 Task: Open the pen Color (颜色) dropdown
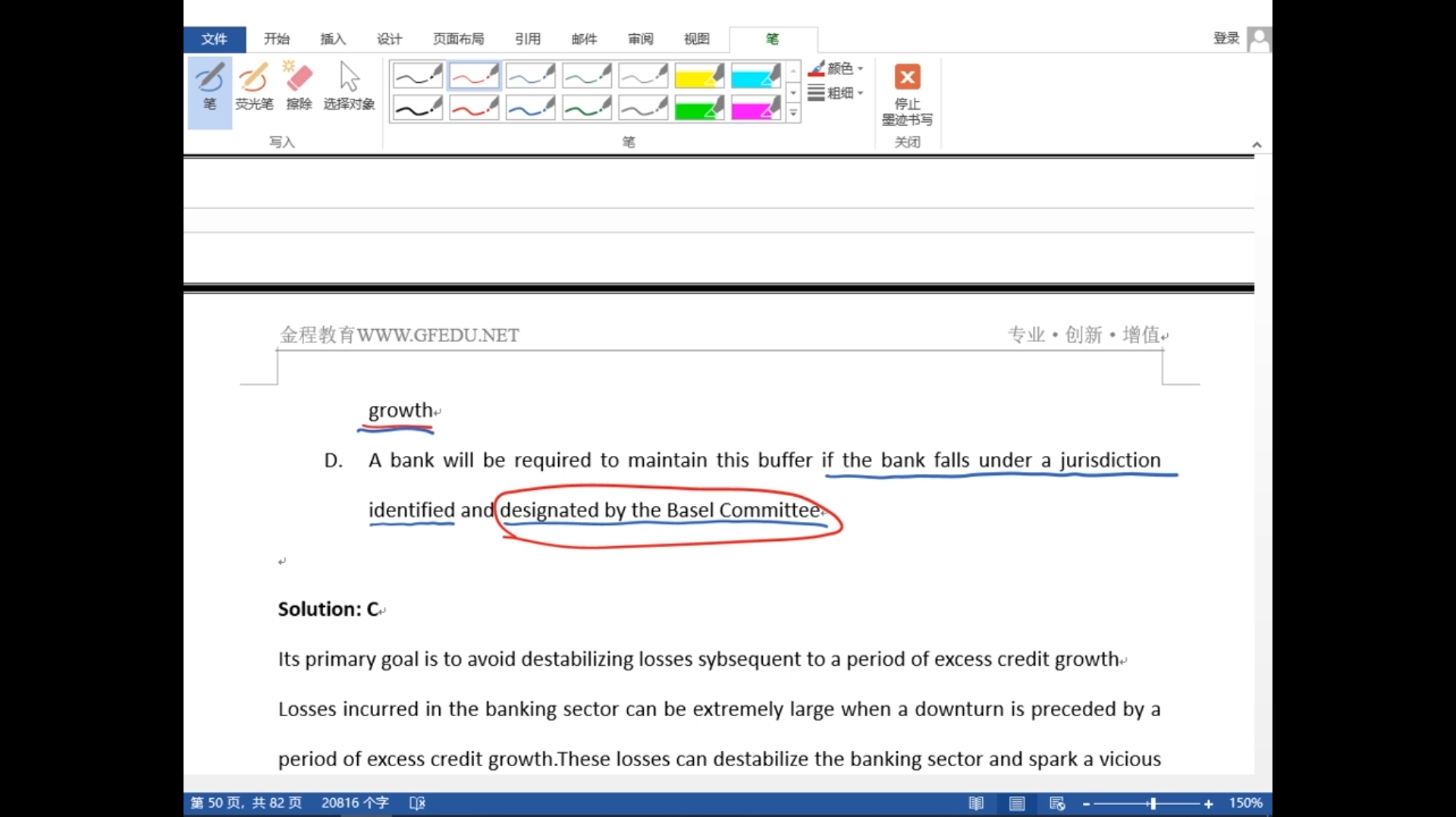click(836, 69)
